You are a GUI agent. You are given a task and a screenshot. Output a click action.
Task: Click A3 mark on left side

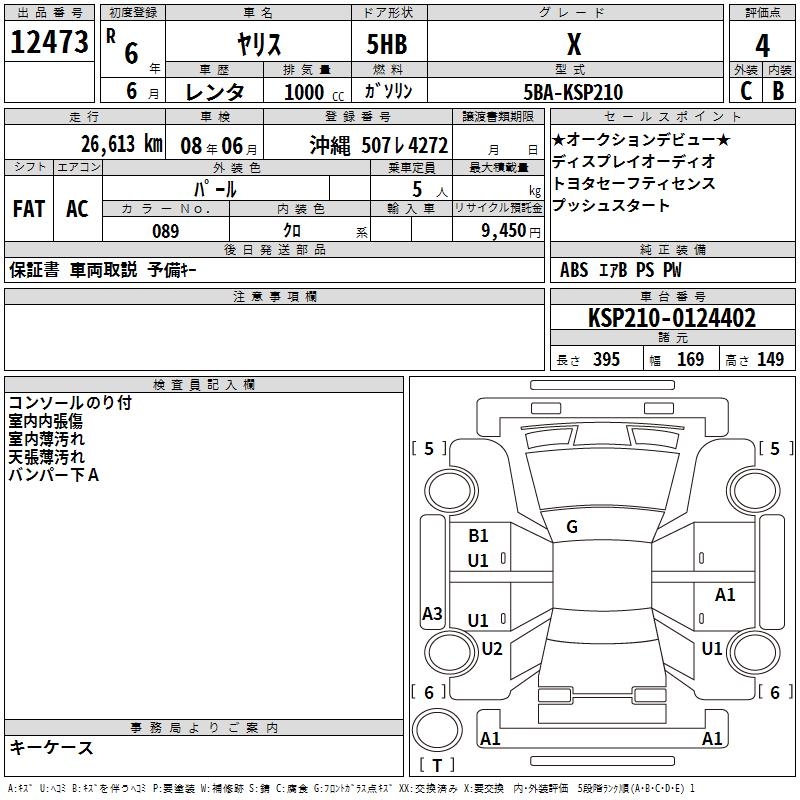point(432,613)
